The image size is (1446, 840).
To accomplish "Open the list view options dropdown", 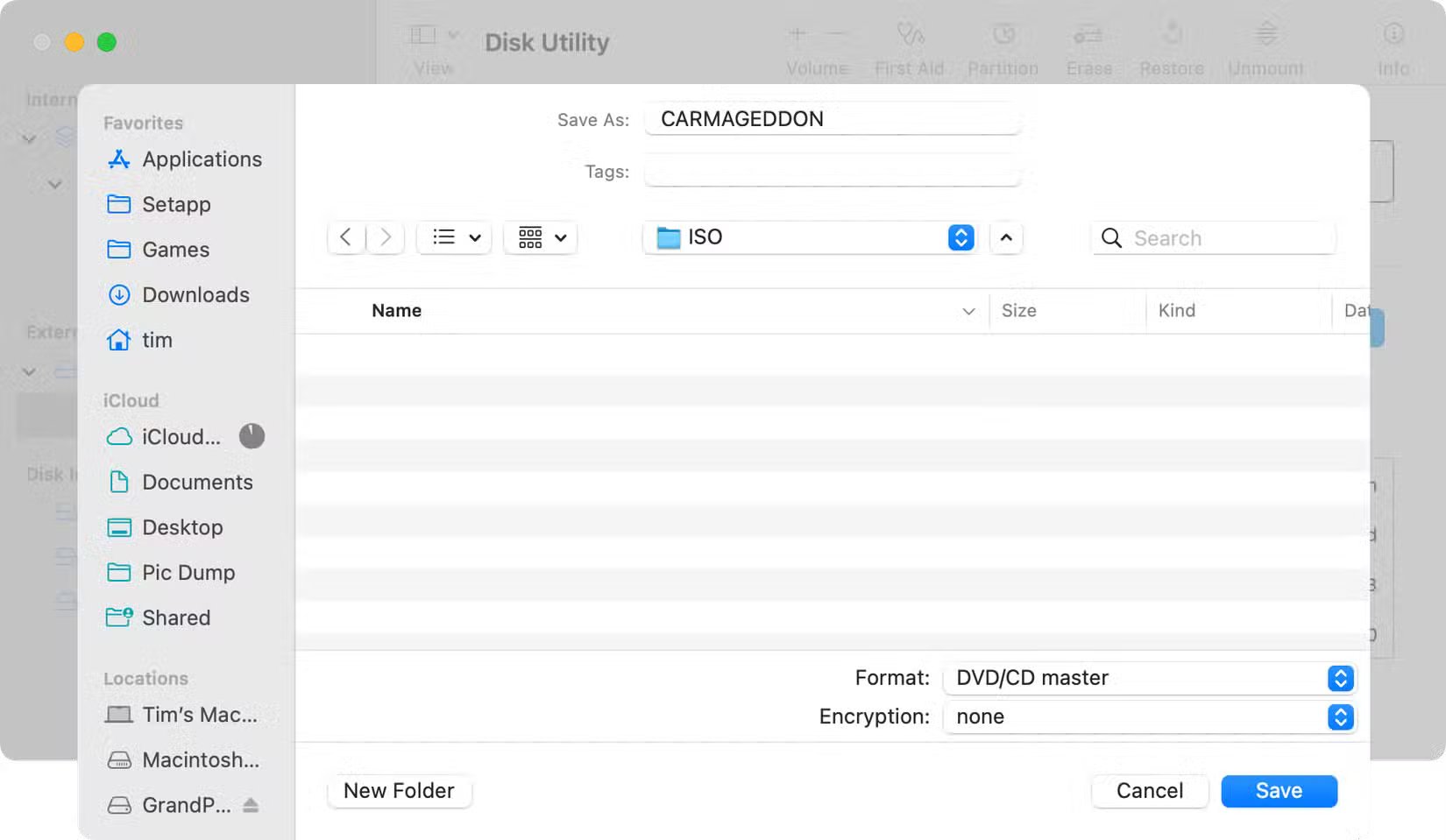I will click(455, 237).
